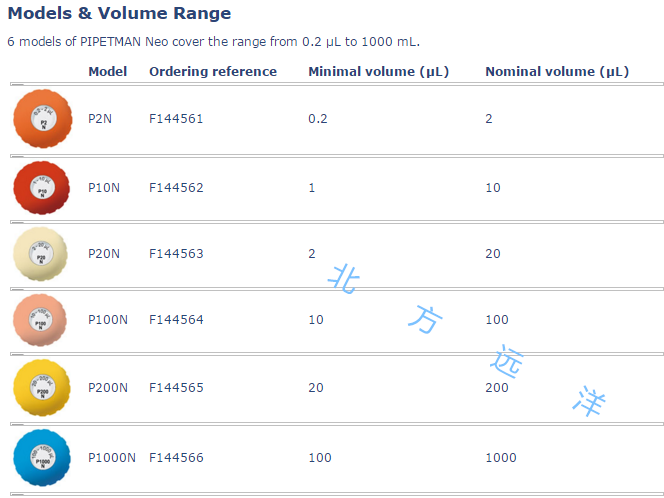The height and width of the screenshot is (498, 664).
Task: Click the yellow P200N pipette knob icon
Action: (42, 388)
